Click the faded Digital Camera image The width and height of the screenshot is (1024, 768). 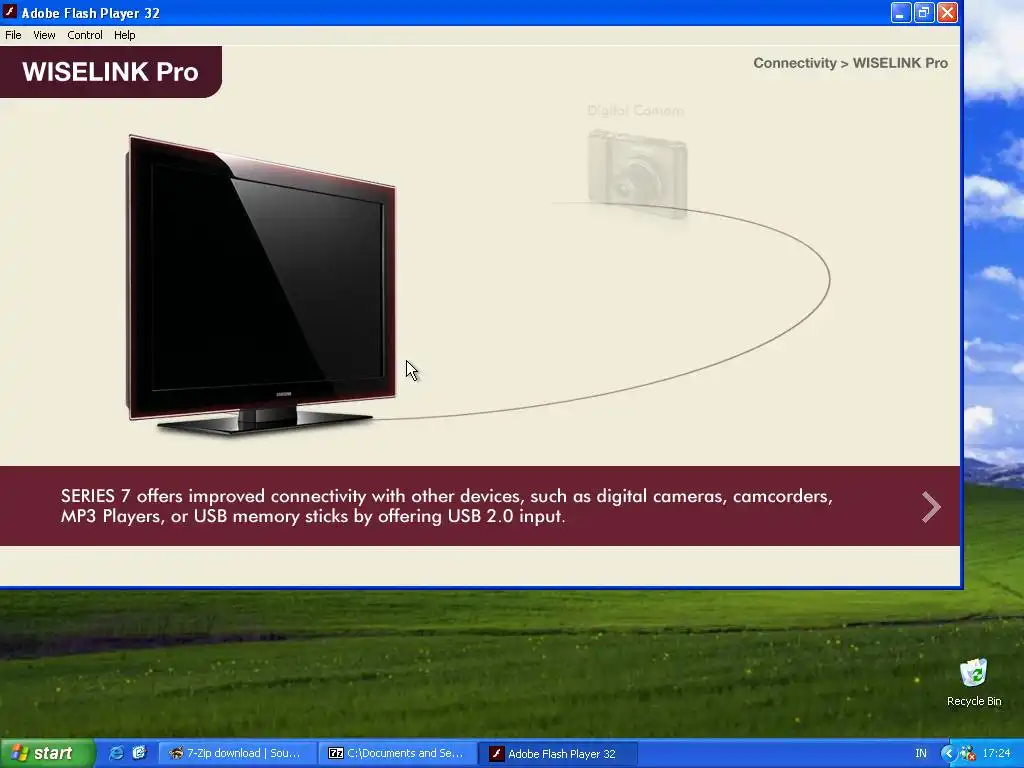[x=637, y=172]
